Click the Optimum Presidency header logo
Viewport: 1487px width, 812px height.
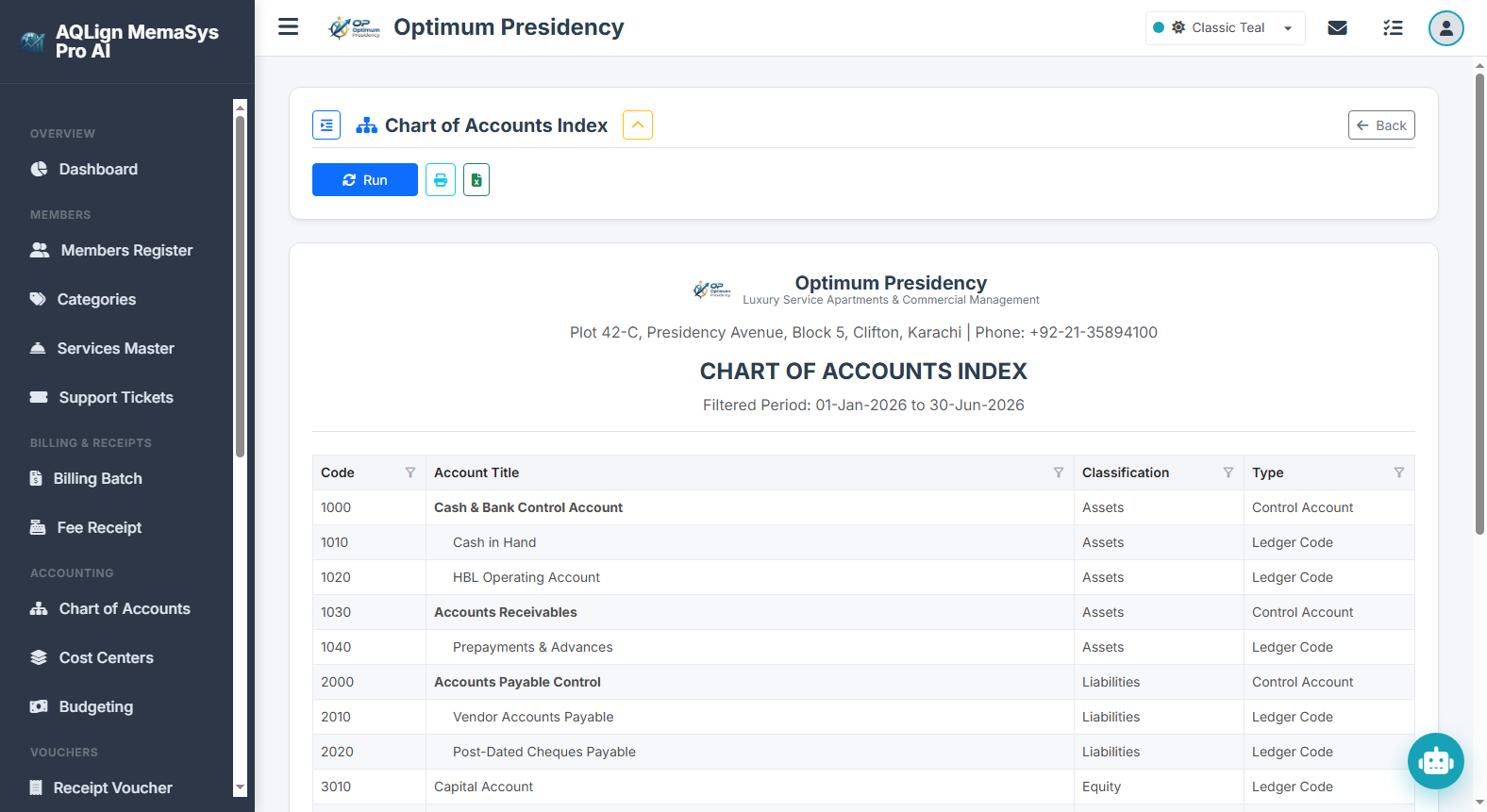pyautogui.click(x=354, y=28)
